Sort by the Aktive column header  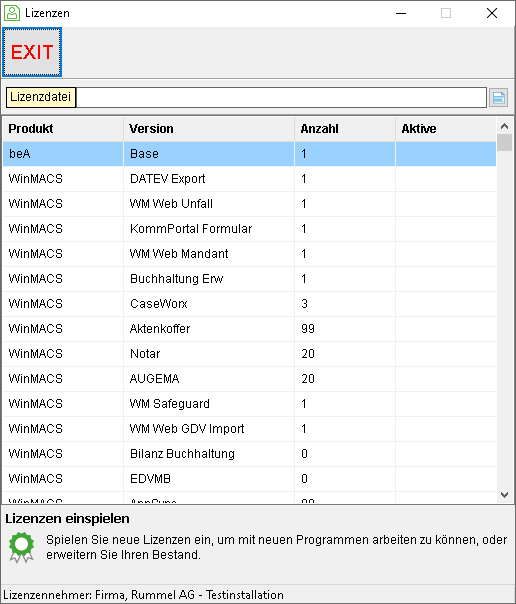446,129
